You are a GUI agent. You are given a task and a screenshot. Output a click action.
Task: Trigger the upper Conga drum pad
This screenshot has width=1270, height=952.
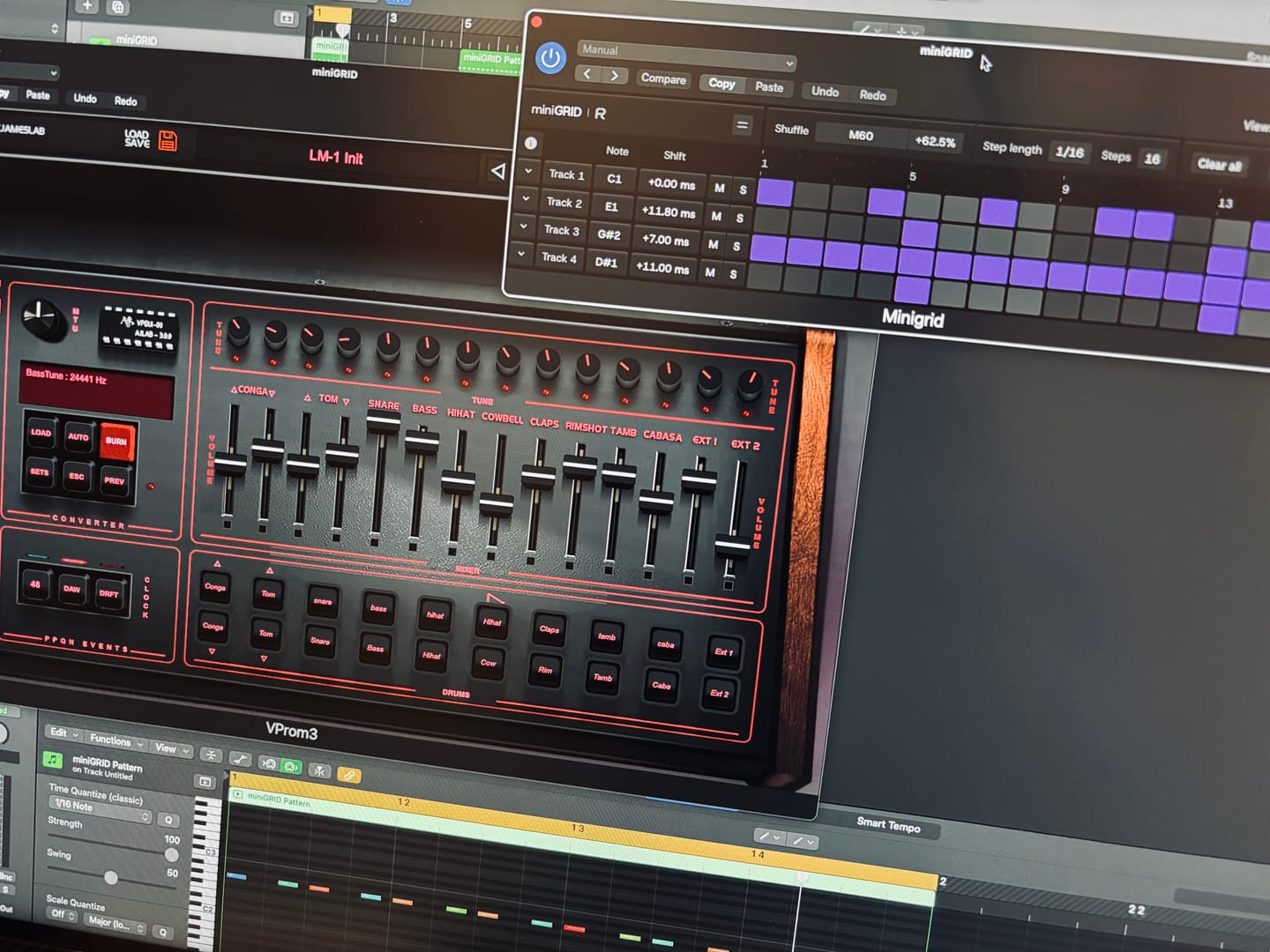click(215, 587)
